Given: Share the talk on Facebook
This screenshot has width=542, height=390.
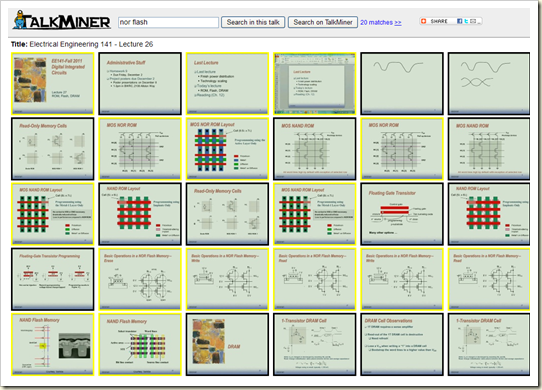Looking at the screenshot, I should (x=459, y=21).
